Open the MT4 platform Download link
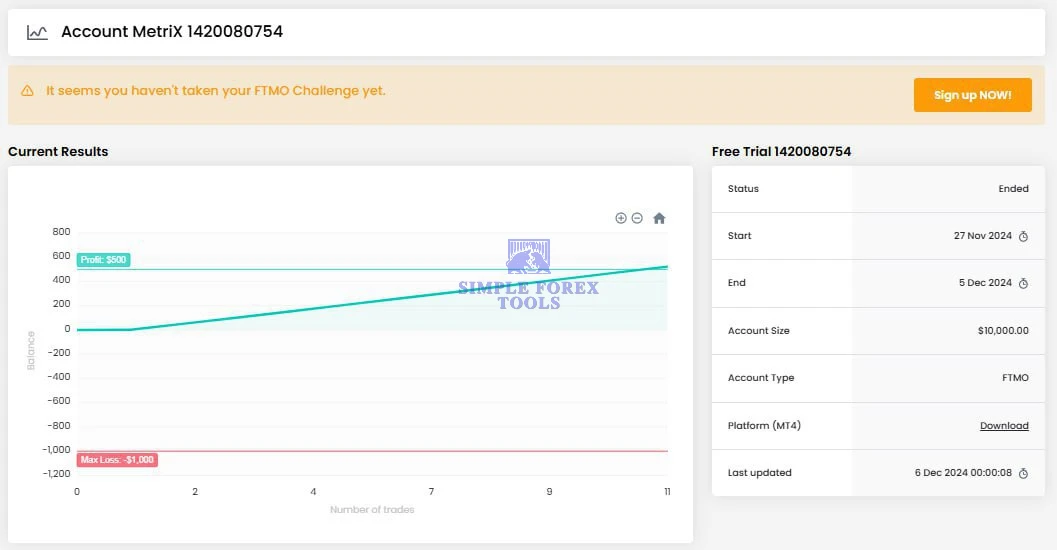1057x550 pixels. (x=1004, y=426)
